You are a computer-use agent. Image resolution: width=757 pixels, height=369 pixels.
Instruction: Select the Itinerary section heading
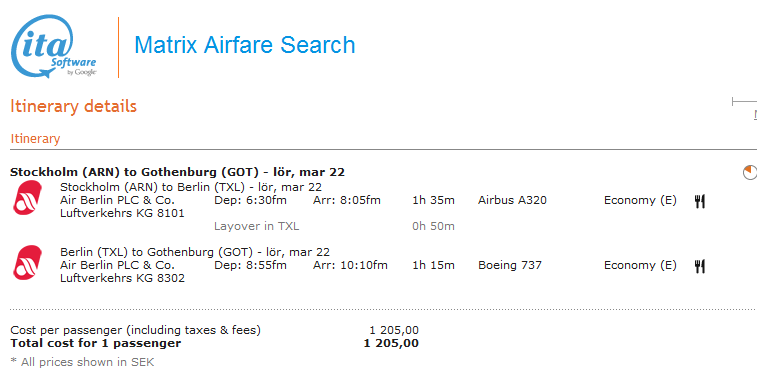[35, 139]
